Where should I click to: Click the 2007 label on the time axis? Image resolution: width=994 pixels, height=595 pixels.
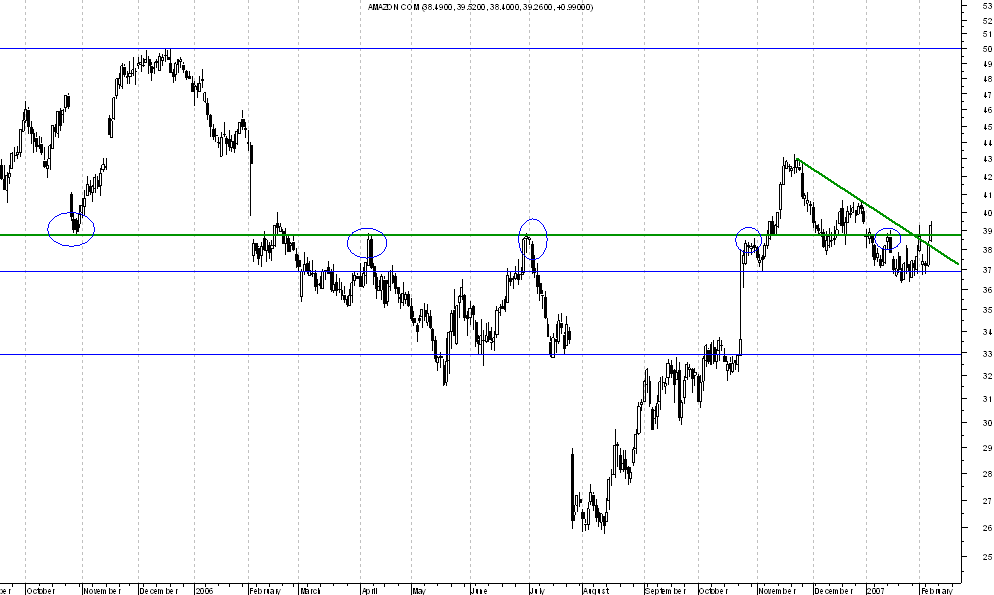(x=876, y=591)
